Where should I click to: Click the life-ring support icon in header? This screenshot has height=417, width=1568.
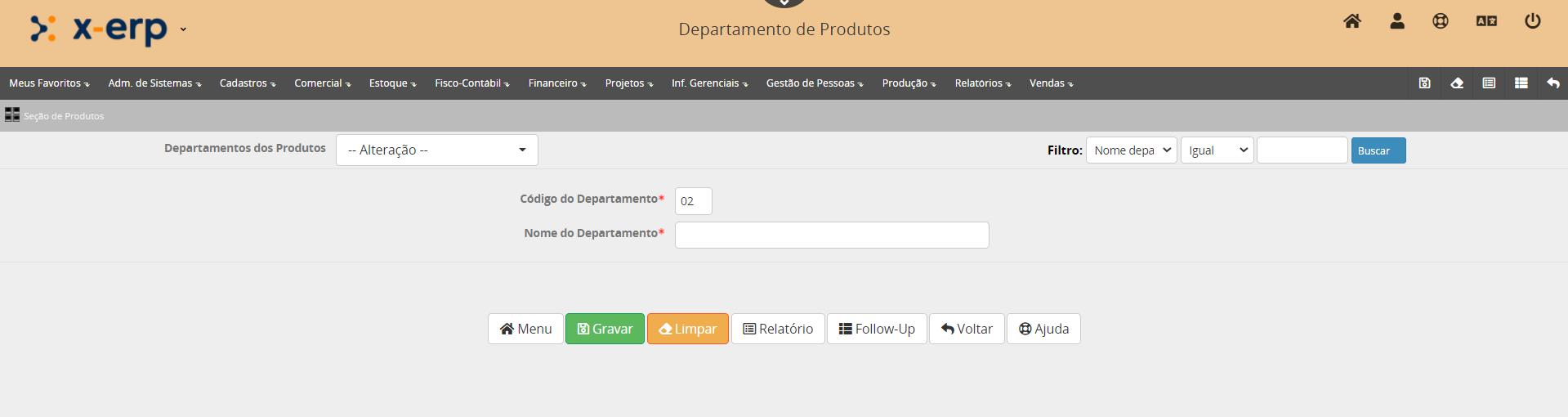click(1441, 21)
